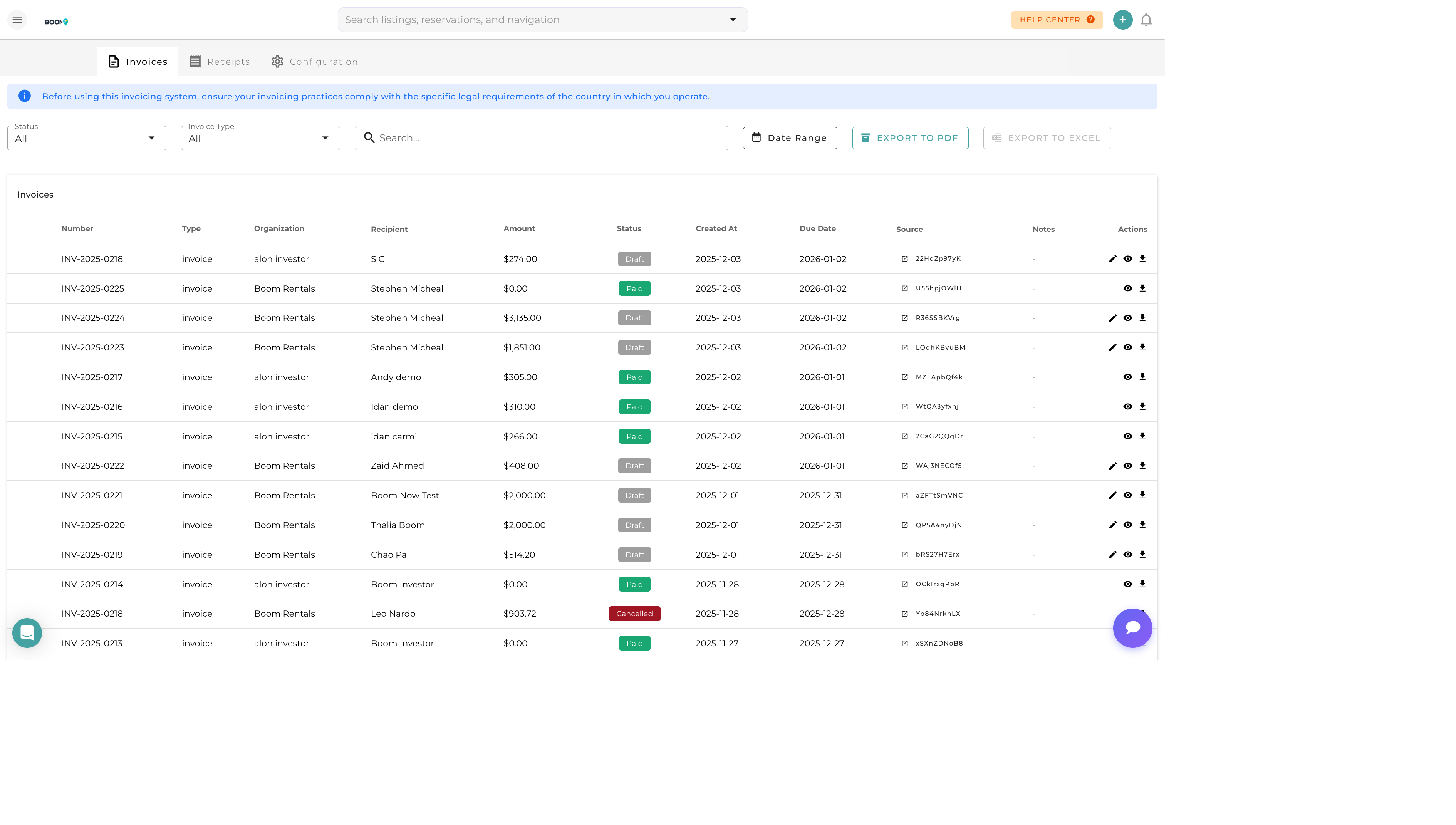Image resolution: width=1456 pixels, height=825 pixels.
Task: Open the Configuration tab
Action: click(x=314, y=62)
